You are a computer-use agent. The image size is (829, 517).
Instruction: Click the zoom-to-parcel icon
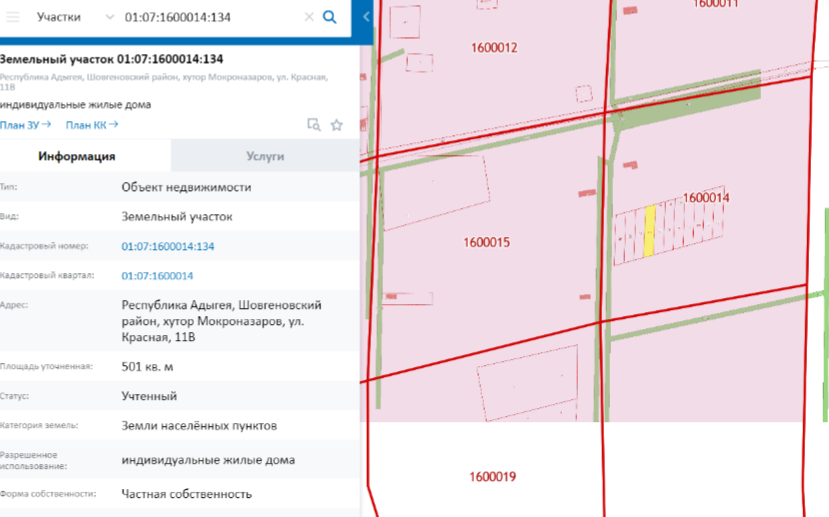pos(314,125)
